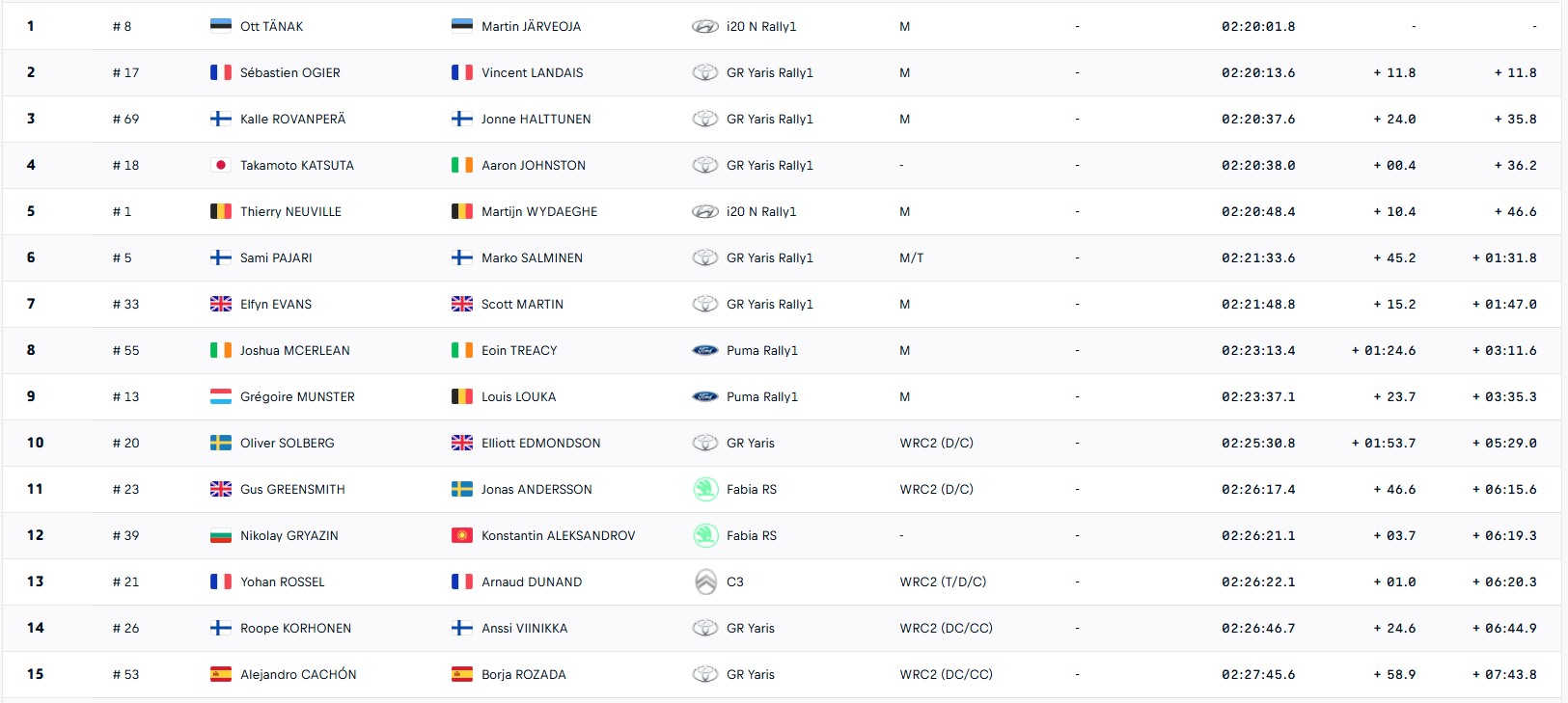Click the WRC2 (T/D/C) eligibility for Yohan Rossel
1568x703 pixels.
point(943,581)
